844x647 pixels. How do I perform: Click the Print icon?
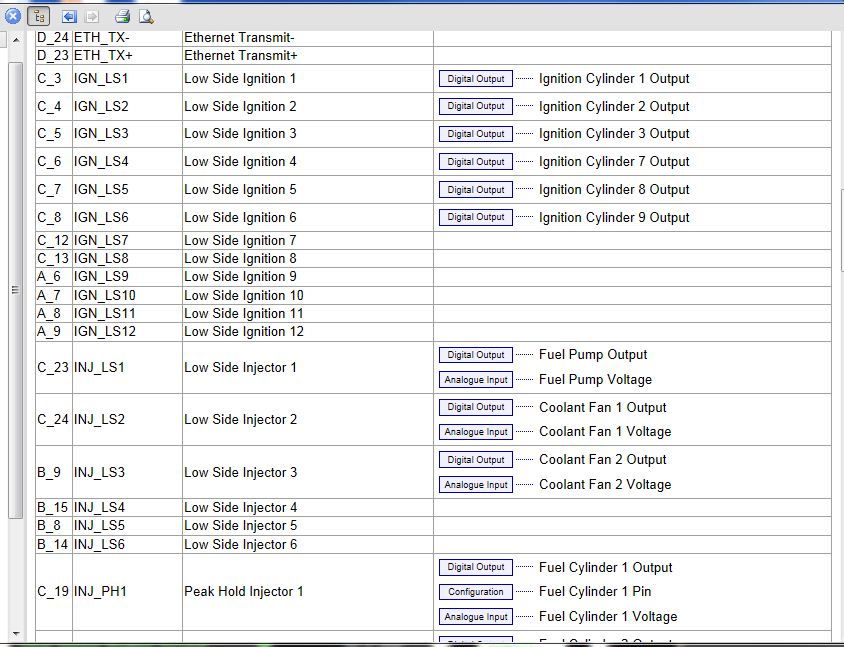tap(122, 16)
